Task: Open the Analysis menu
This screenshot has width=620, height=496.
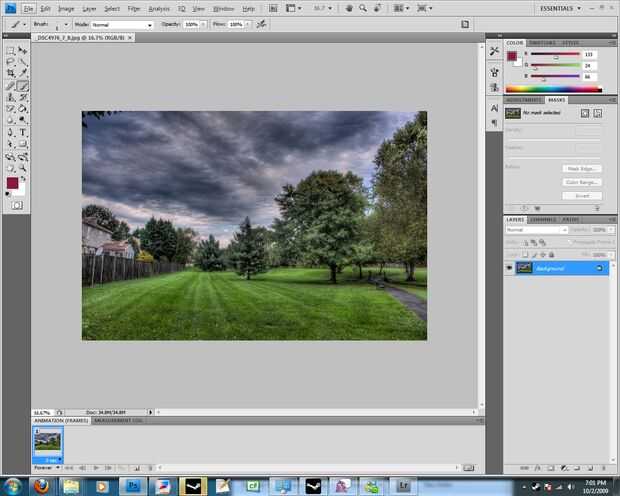Action: (159, 9)
